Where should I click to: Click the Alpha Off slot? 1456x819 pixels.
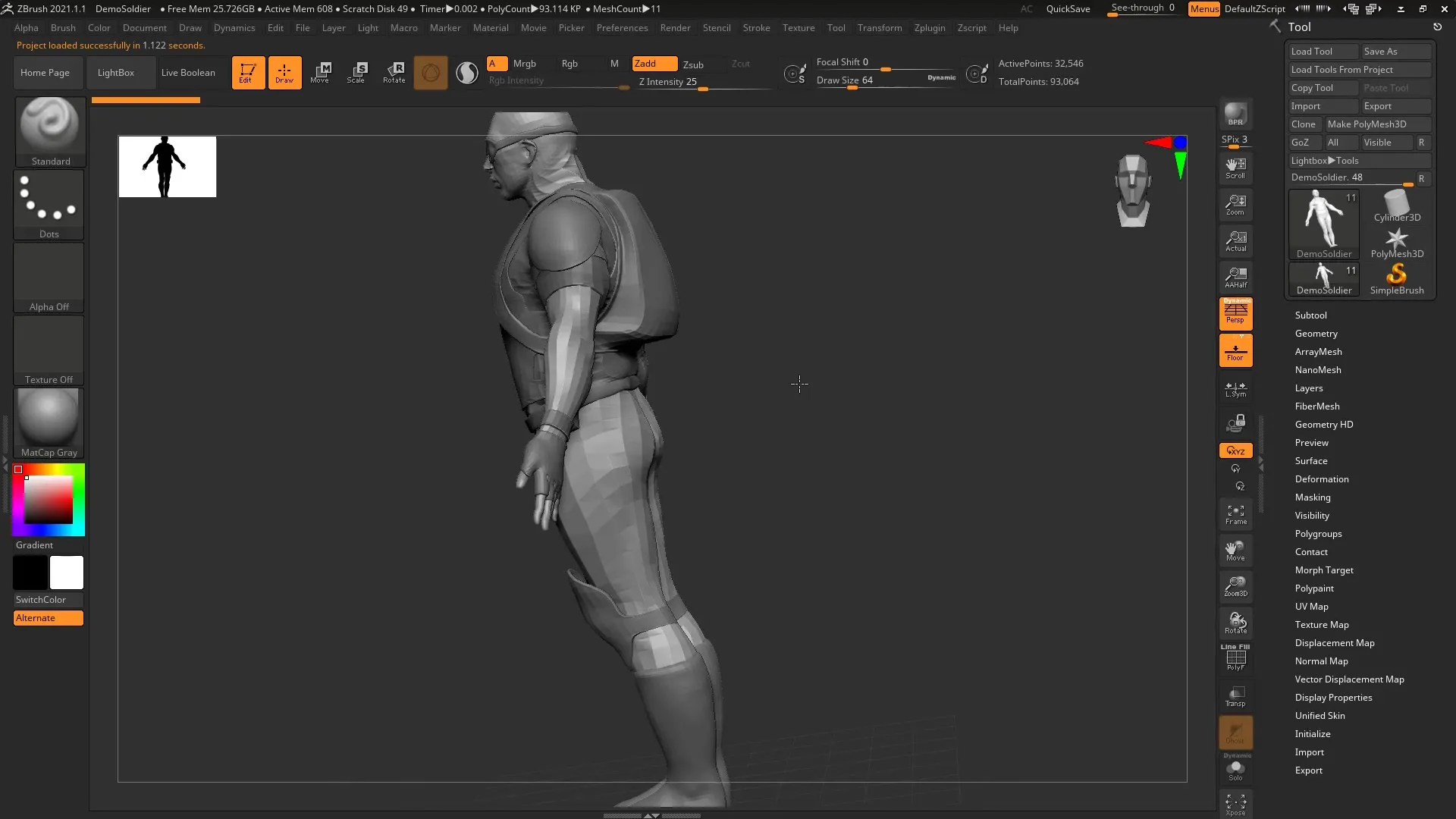pos(49,278)
